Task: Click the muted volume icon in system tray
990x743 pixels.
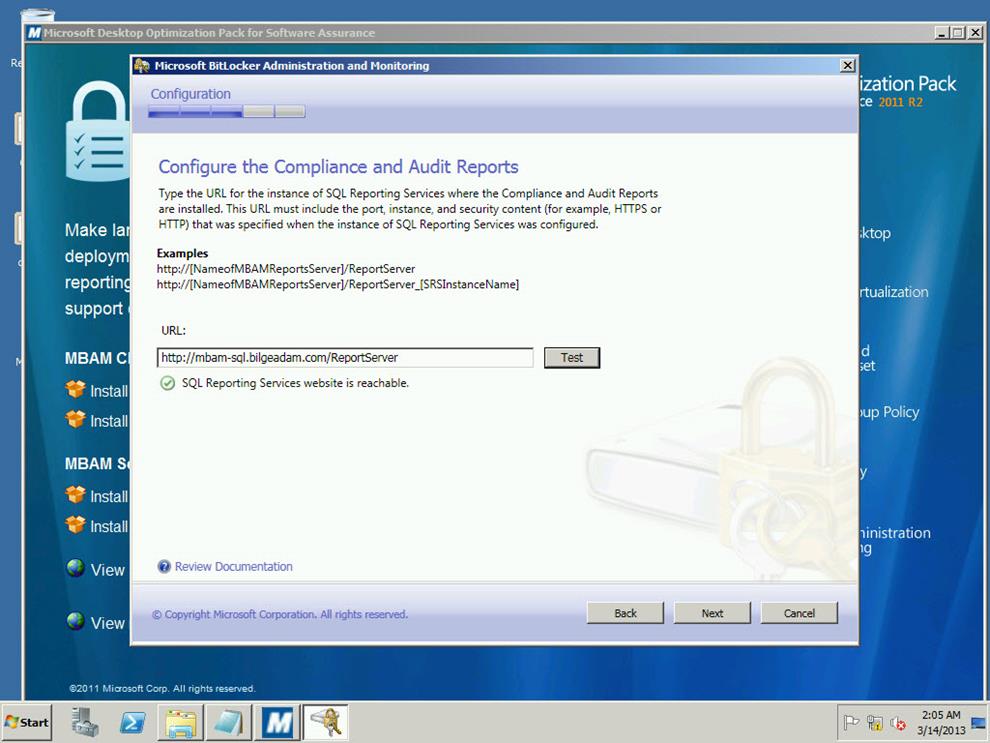Action: pyautogui.click(x=898, y=723)
